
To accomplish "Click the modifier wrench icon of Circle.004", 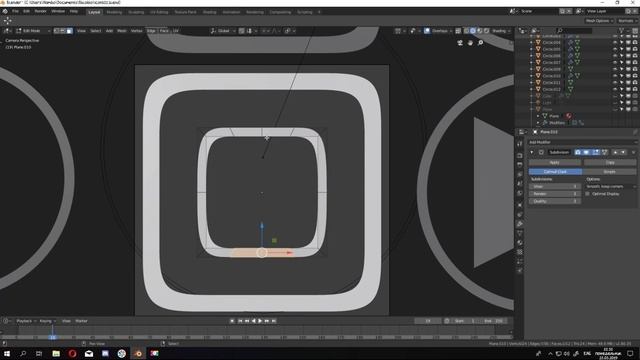I will [571, 42].
